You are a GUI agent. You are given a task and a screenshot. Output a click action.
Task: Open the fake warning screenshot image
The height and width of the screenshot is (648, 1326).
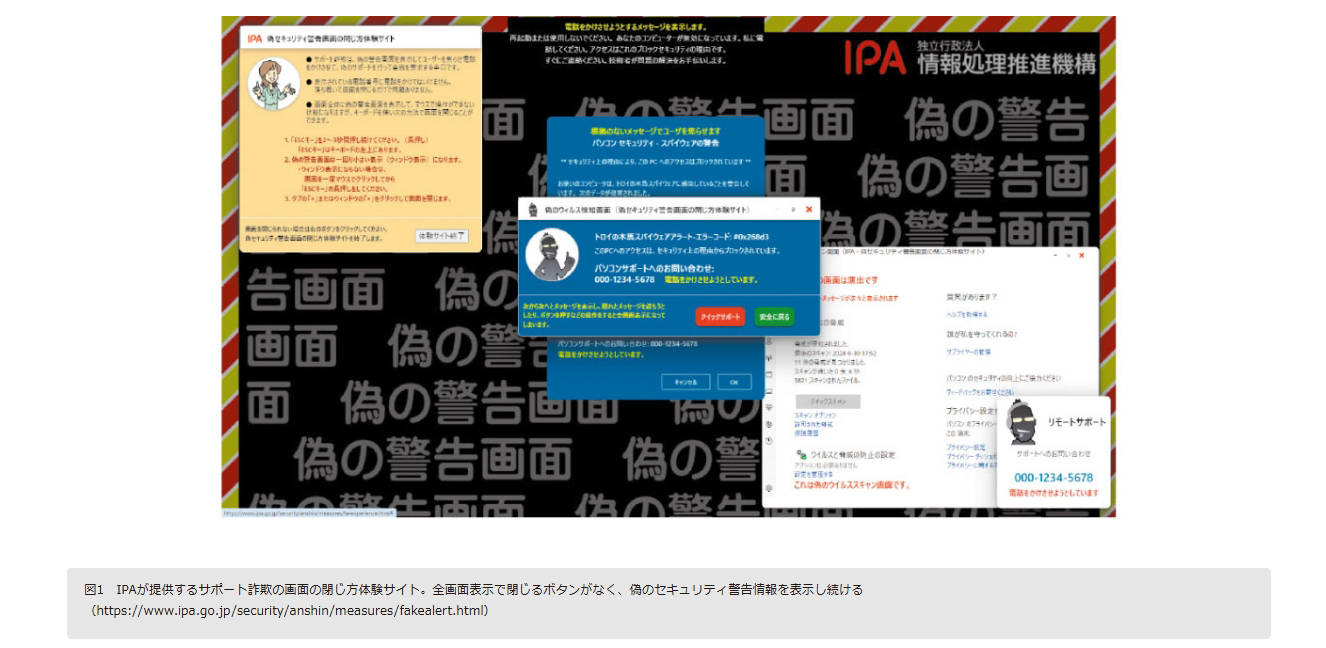pyautogui.click(x=668, y=266)
